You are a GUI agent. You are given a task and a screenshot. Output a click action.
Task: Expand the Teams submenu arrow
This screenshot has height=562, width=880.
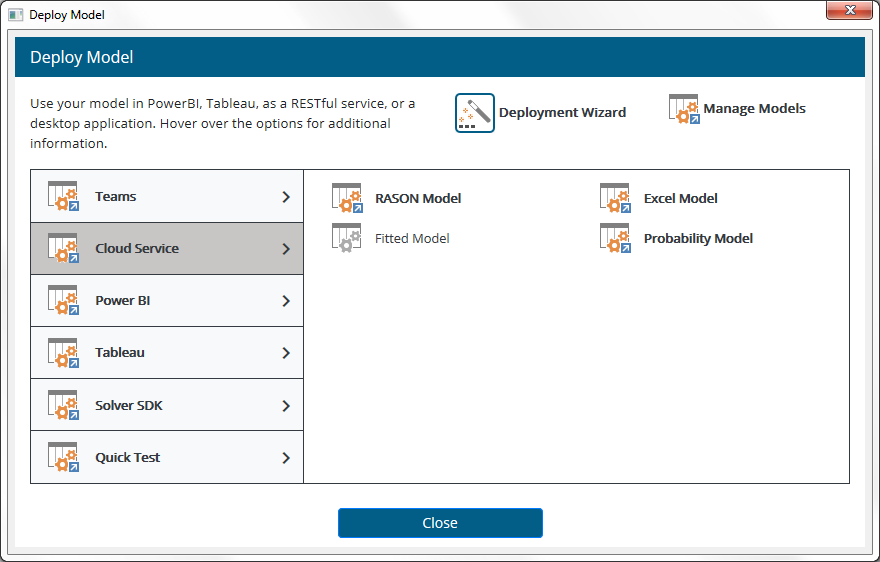click(x=286, y=197)
